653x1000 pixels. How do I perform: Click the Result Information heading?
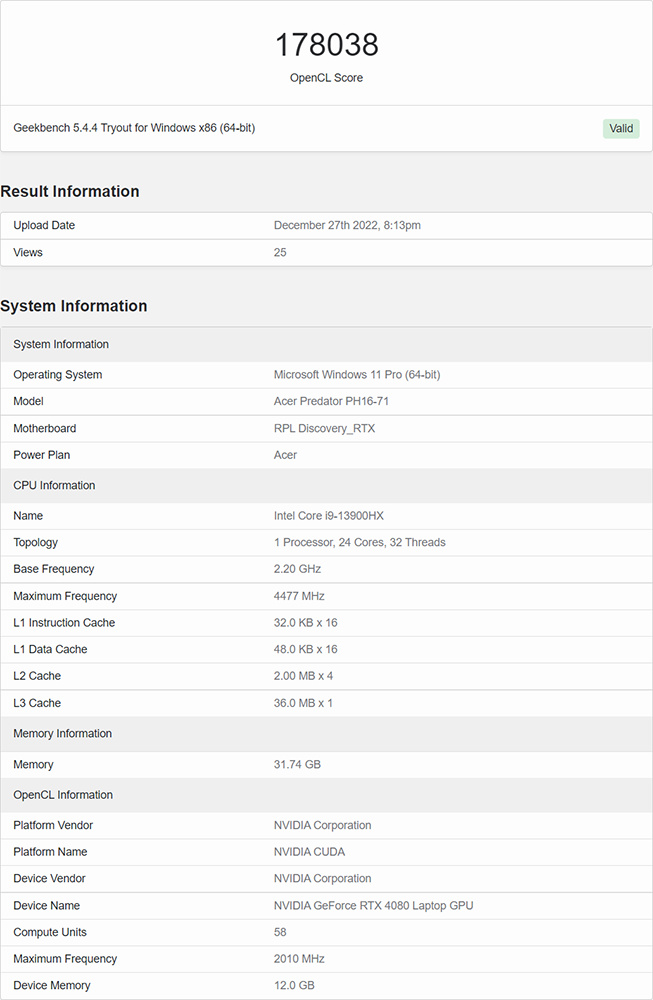[70, 191]
